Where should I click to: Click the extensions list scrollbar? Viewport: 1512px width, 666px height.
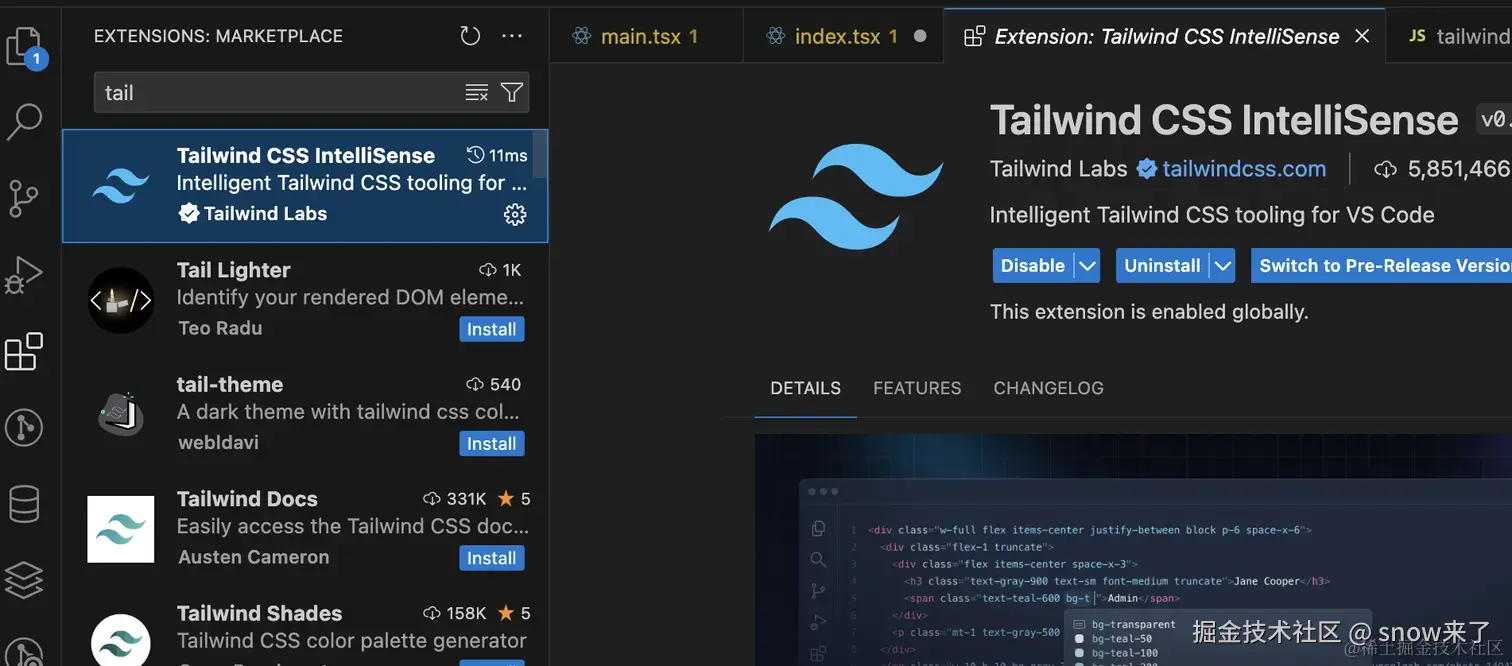click(540, 154)
